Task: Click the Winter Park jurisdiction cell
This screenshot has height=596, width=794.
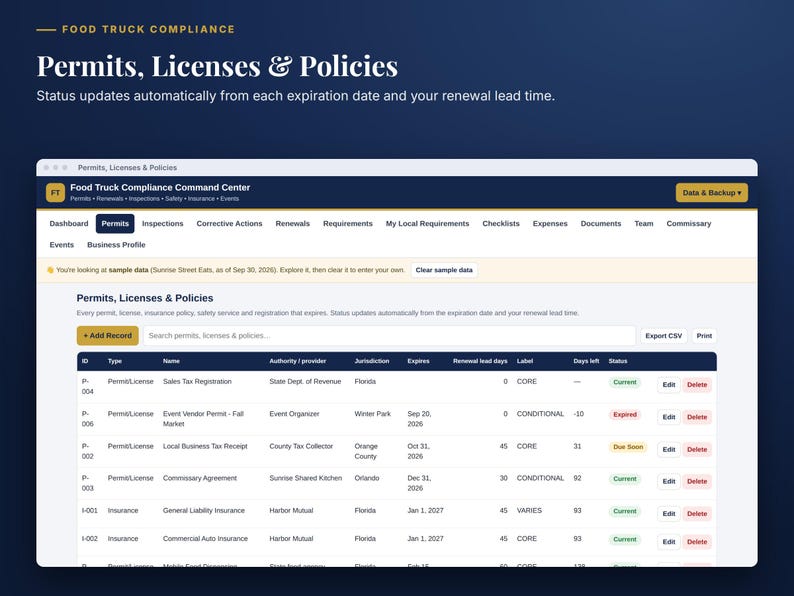Action: pyautogui.click(x=372, y=414)
